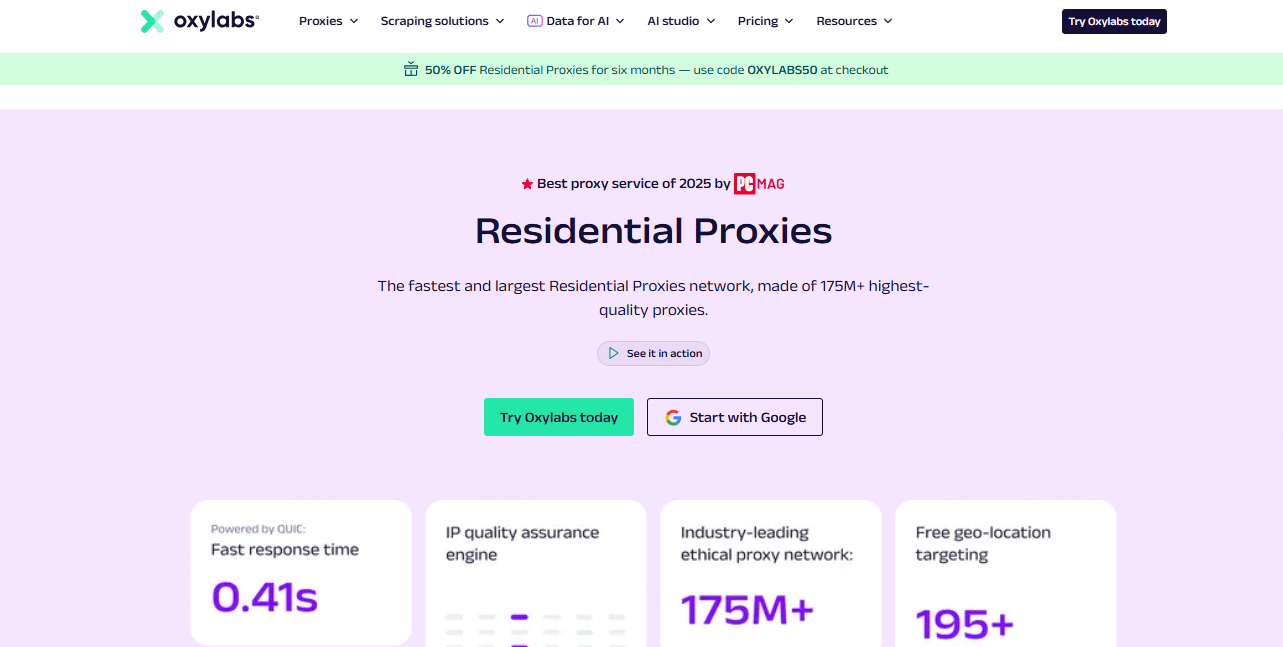Click the AI badge beside Data for AI

tap(534, 20)
